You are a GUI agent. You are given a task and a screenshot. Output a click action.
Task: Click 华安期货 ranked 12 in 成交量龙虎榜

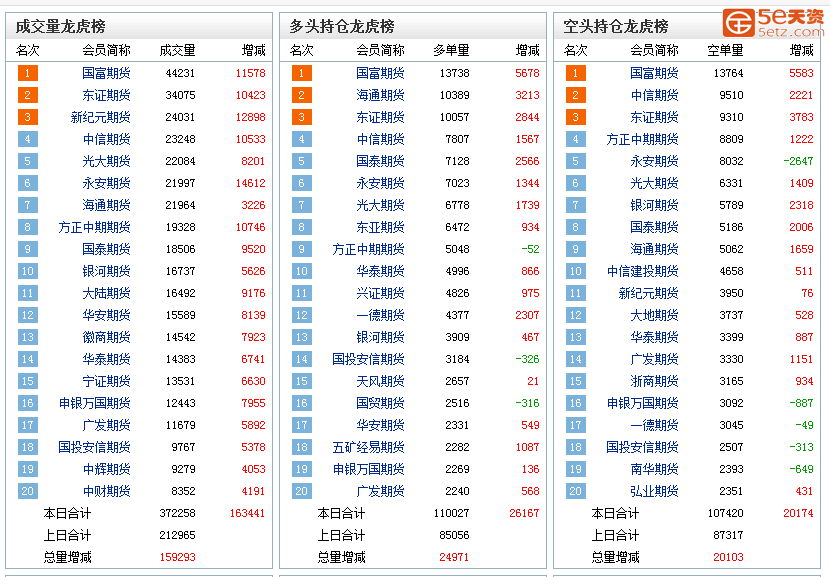pyautogui.click(x=106, y=315)
